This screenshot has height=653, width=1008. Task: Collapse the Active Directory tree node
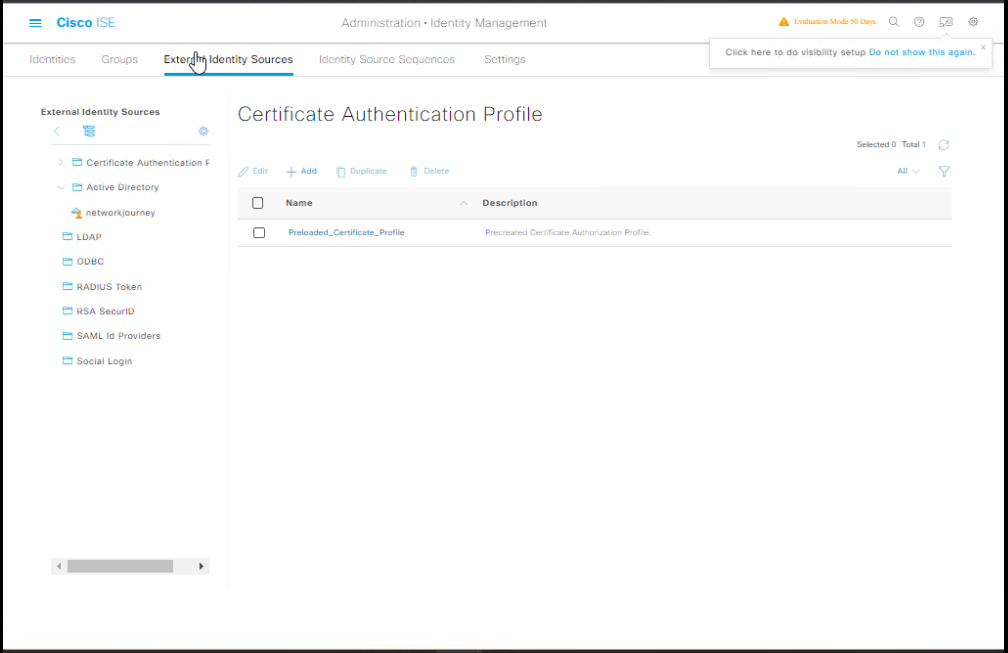tap(61, 188)
